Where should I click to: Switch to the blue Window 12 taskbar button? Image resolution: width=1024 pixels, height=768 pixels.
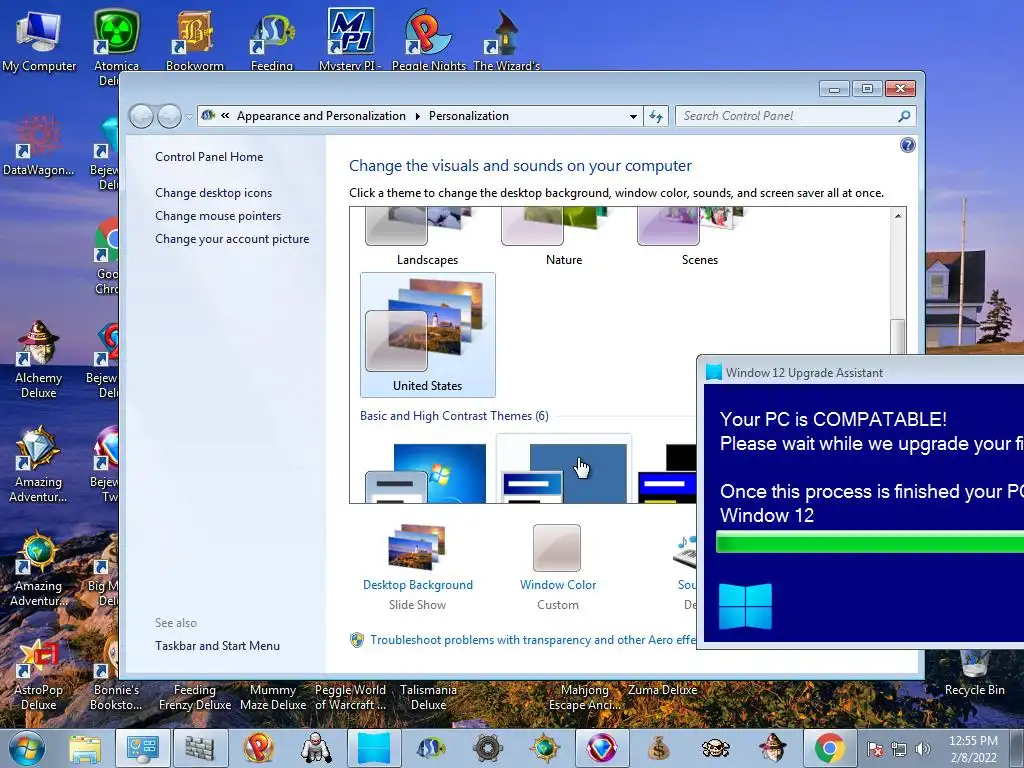click(374, 748)
